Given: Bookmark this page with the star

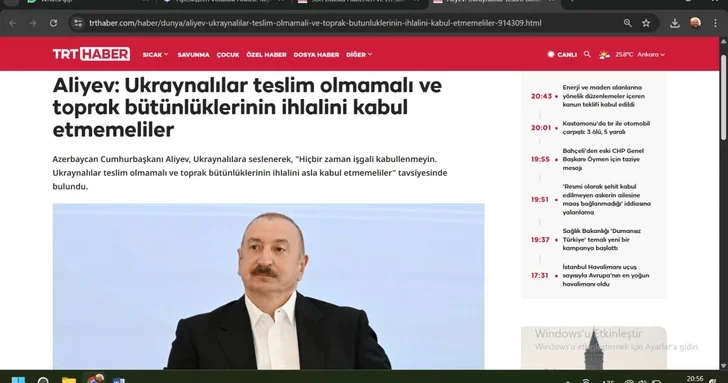Looking at the screenshot, I should point(646,23).
